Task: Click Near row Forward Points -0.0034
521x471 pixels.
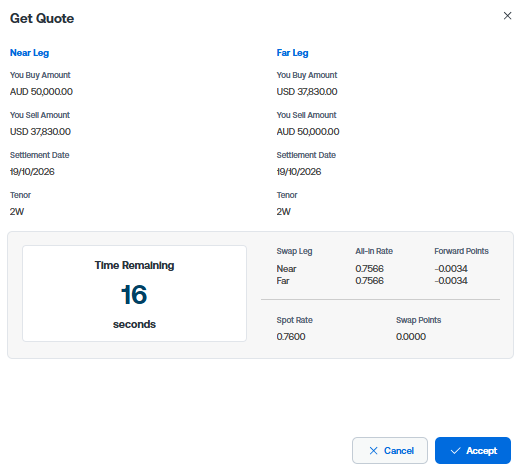Action: (451, 269)
